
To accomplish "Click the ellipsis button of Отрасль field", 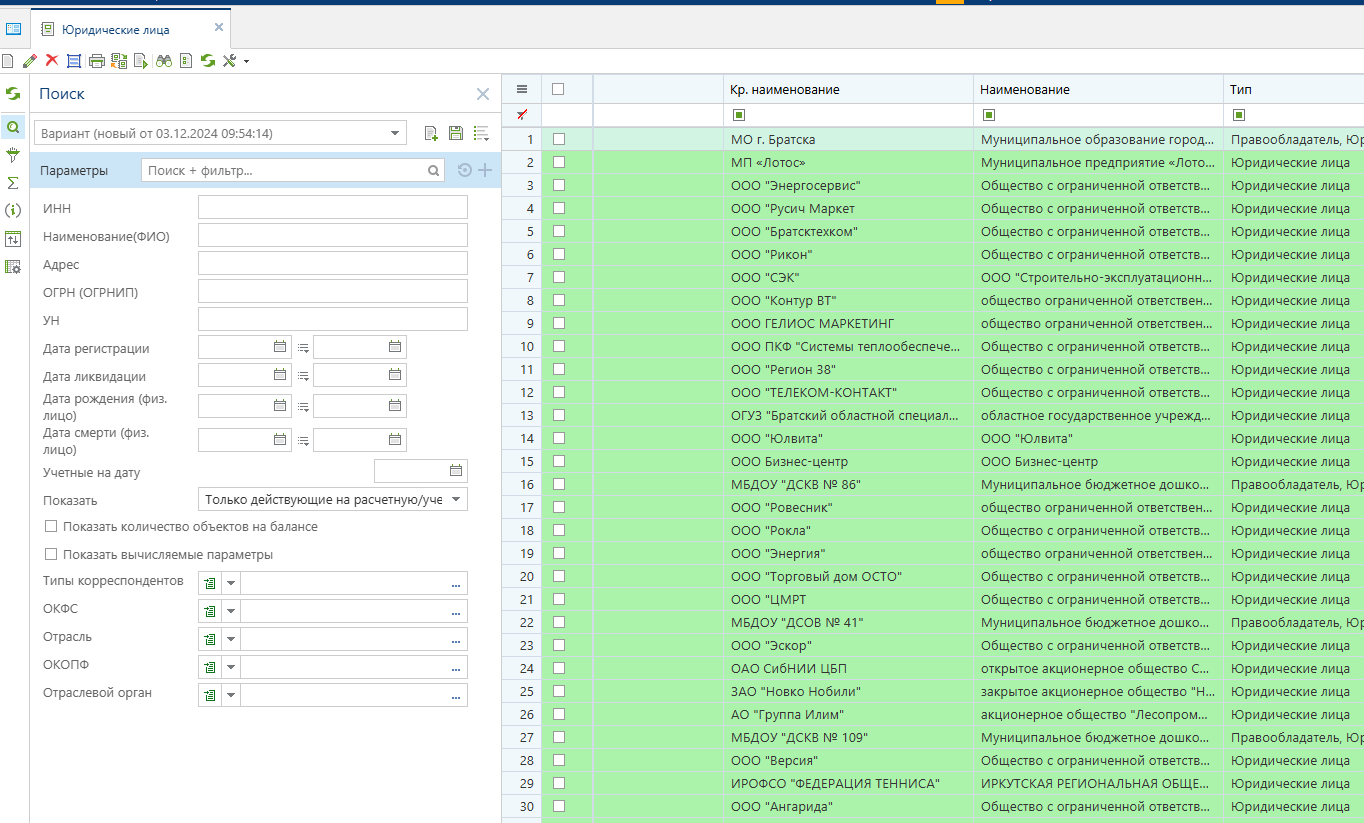I will pyautogui.click(x=456, y=640).
